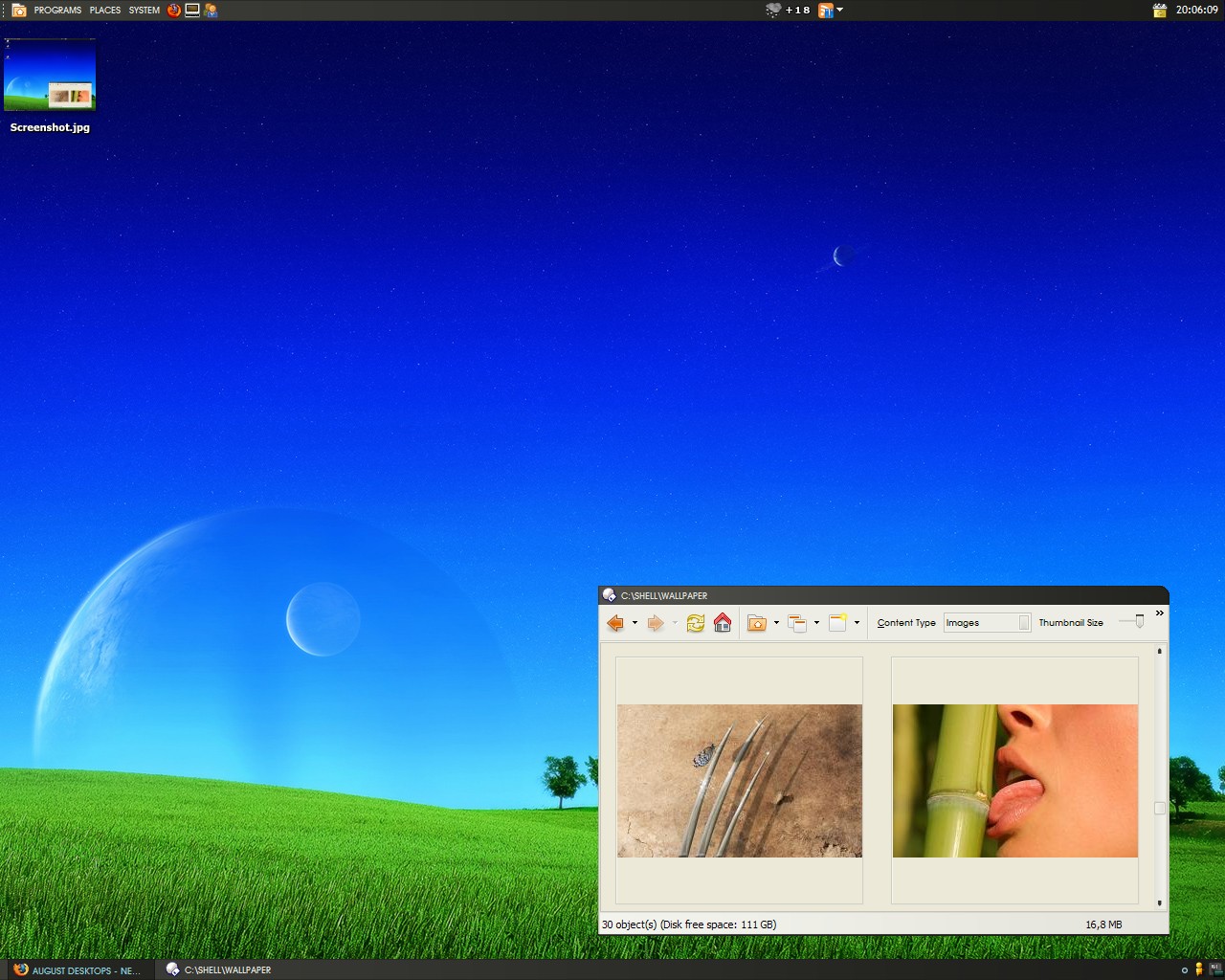Viewport: 1225px width, 980px height.
Task: Click the RSS feed icon in top panel
Action: pos(826,10)
